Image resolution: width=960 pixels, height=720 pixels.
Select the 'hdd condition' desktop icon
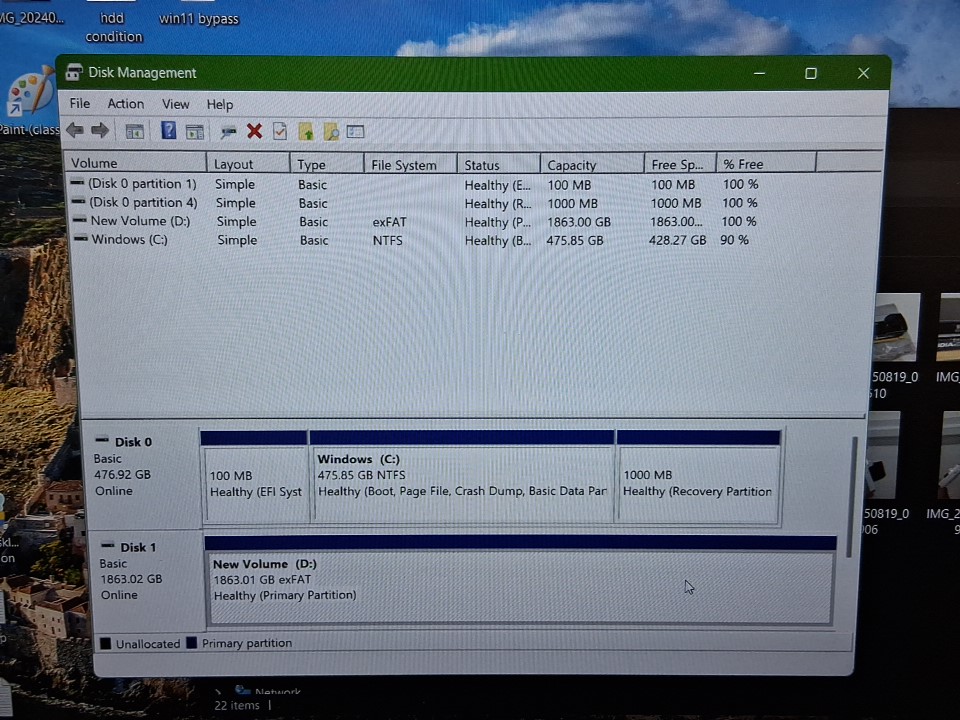114,22
